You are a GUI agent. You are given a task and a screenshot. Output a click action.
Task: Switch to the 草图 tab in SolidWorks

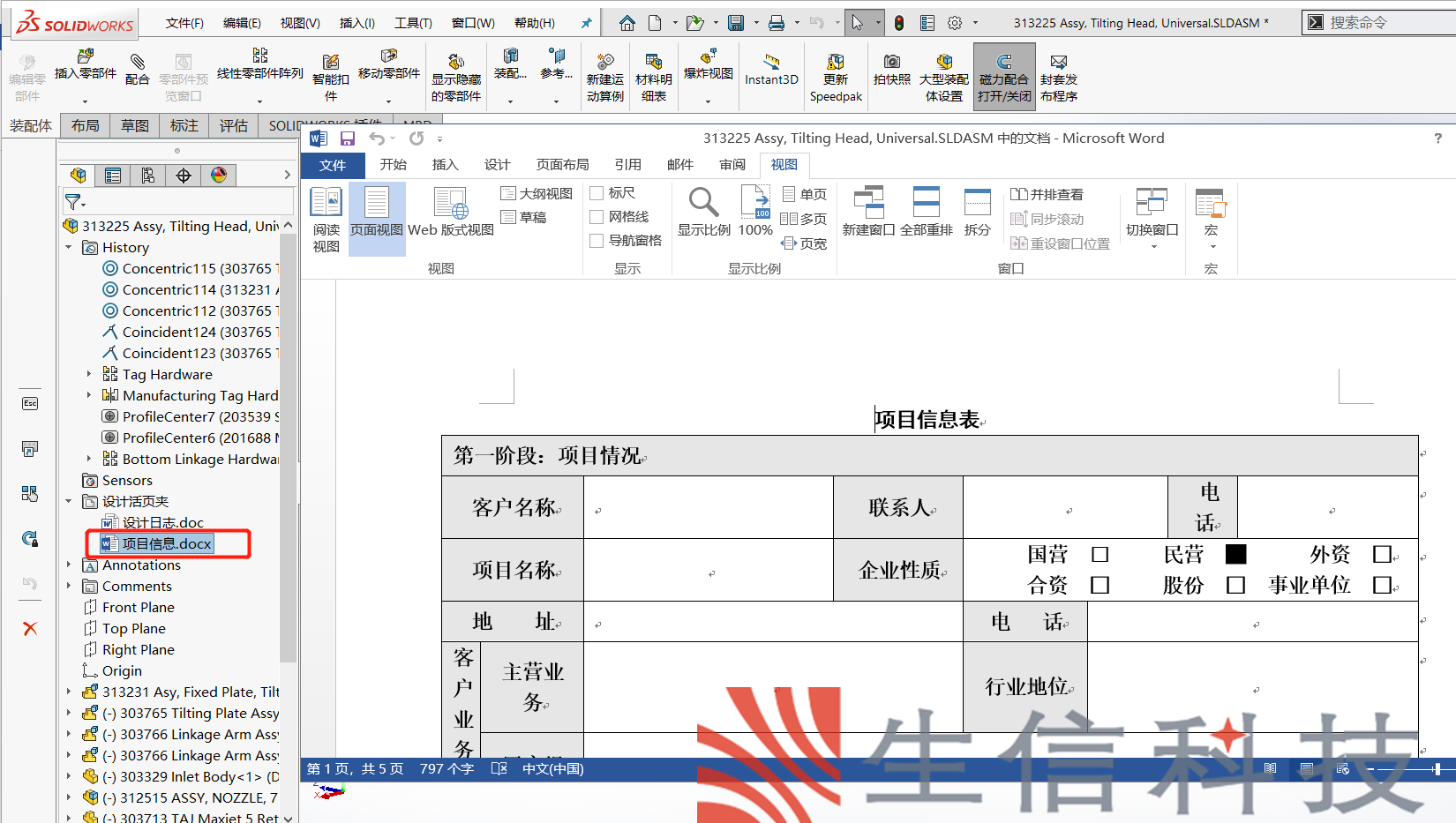click(135, 126)
